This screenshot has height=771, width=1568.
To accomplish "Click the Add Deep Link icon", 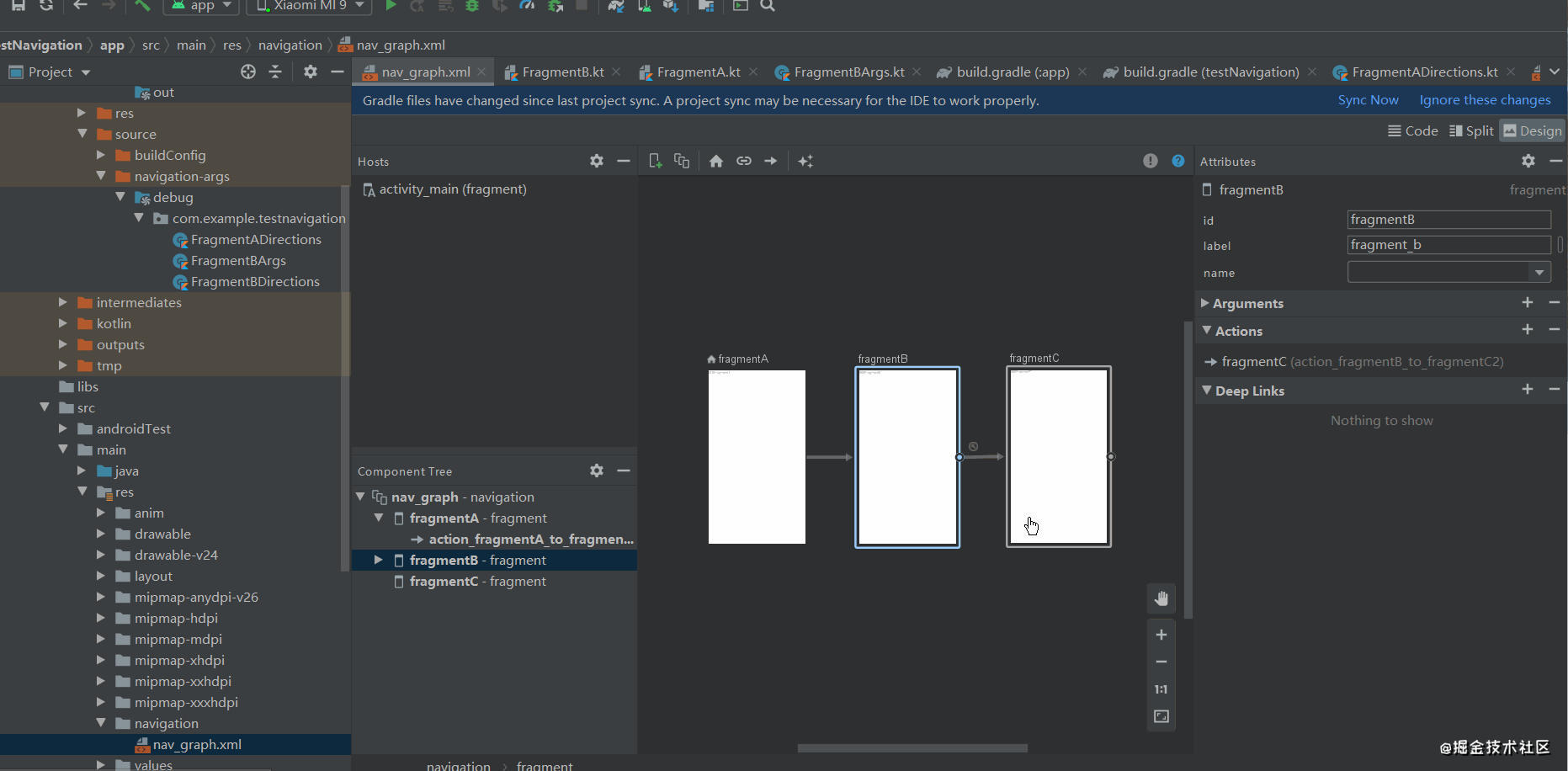I will click(x=744, y=161).
